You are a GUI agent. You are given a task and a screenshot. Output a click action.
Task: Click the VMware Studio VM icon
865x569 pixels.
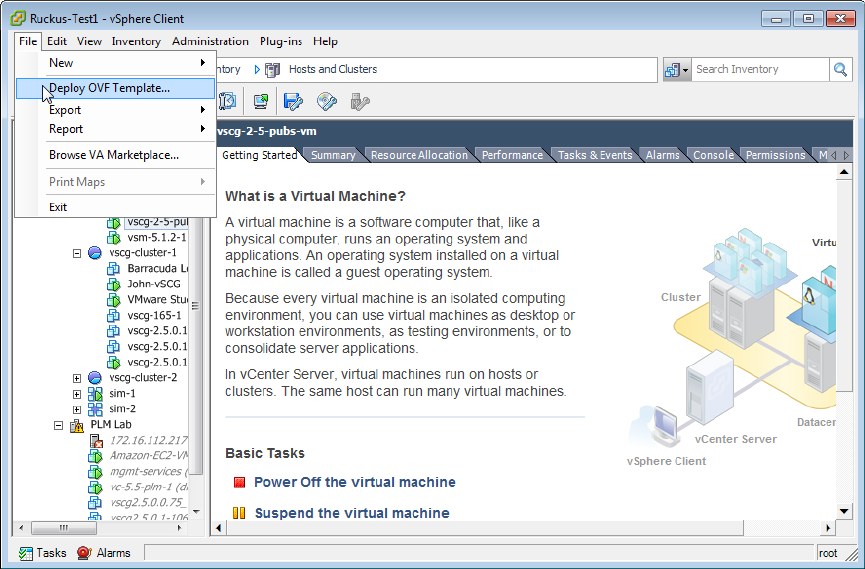point(113,300)
